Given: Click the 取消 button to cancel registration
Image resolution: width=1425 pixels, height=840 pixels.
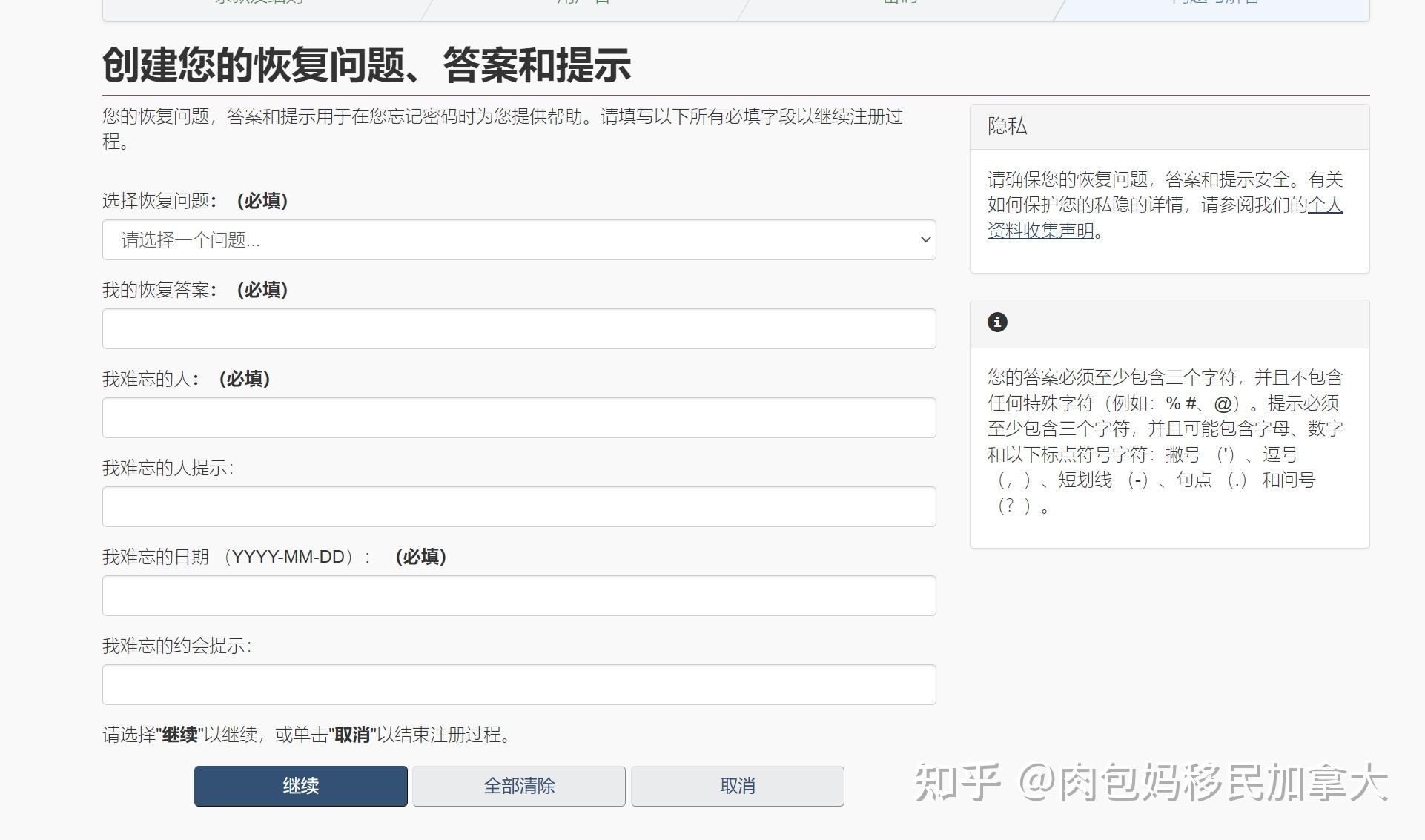Looking at the screenshot, I should [737, 786].
